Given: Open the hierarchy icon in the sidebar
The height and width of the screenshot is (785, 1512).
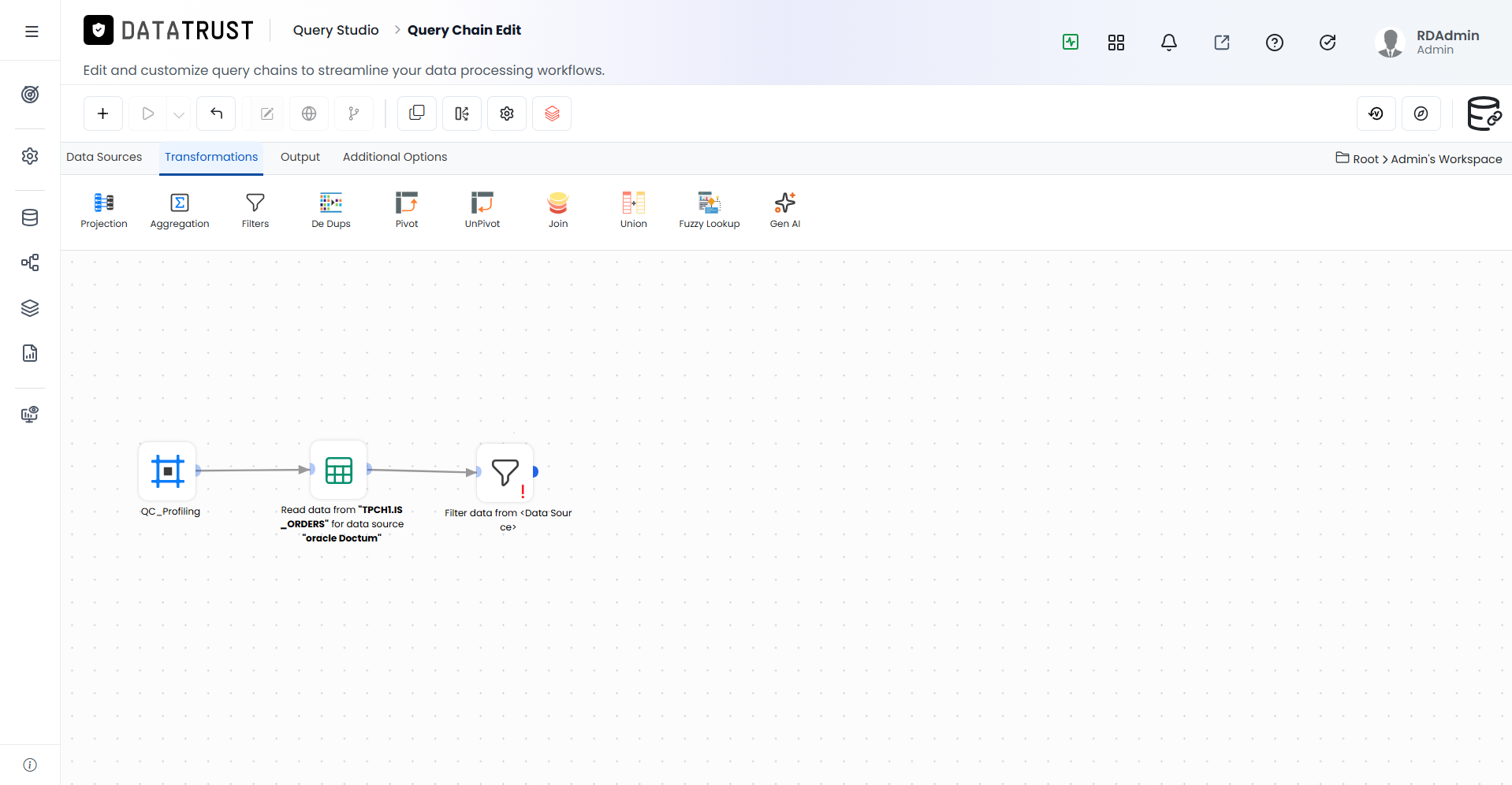Looking at the screenshot, I should [30, 262].
